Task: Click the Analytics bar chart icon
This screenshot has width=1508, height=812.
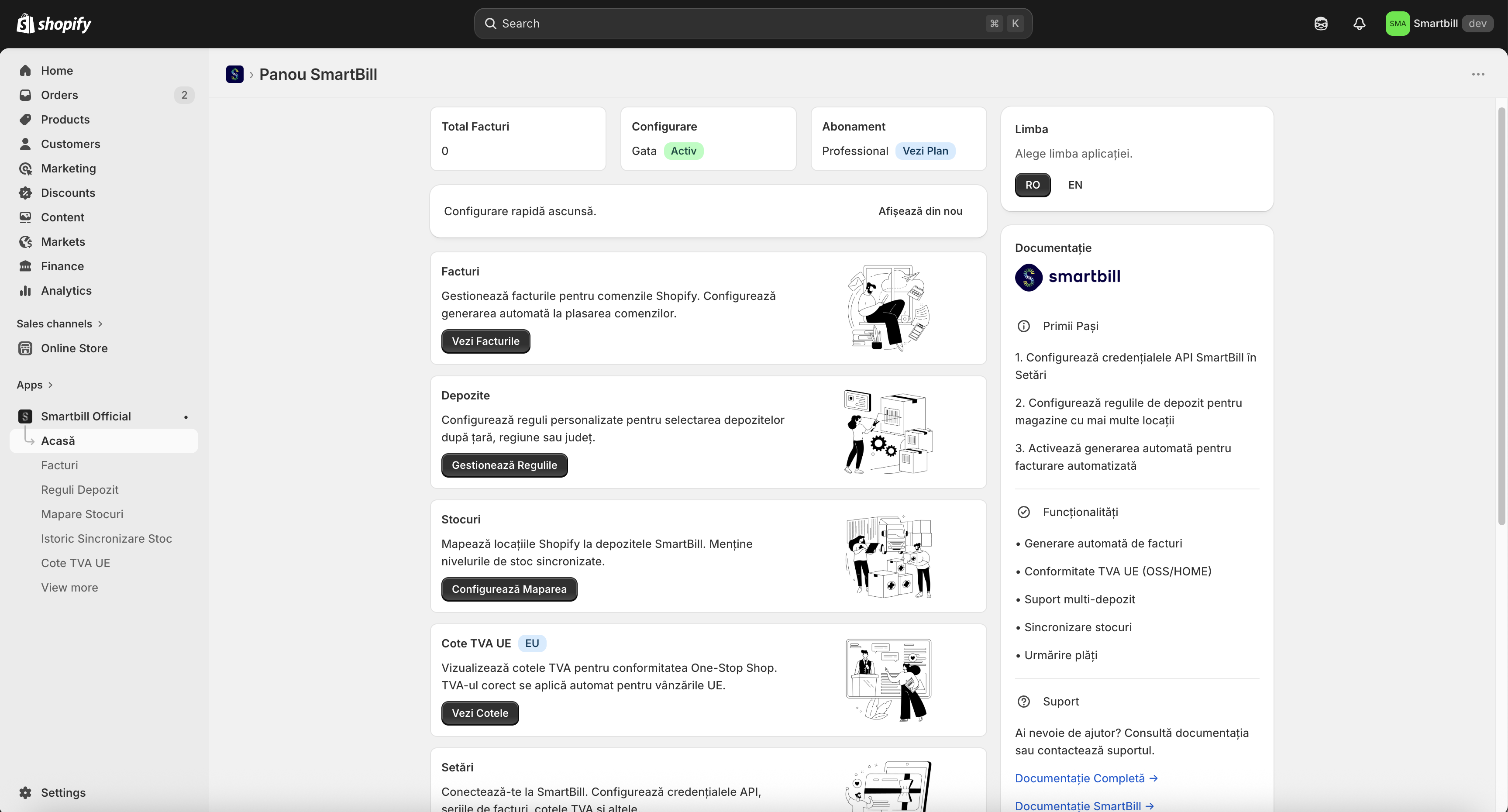Action: [x=25, y=291]
